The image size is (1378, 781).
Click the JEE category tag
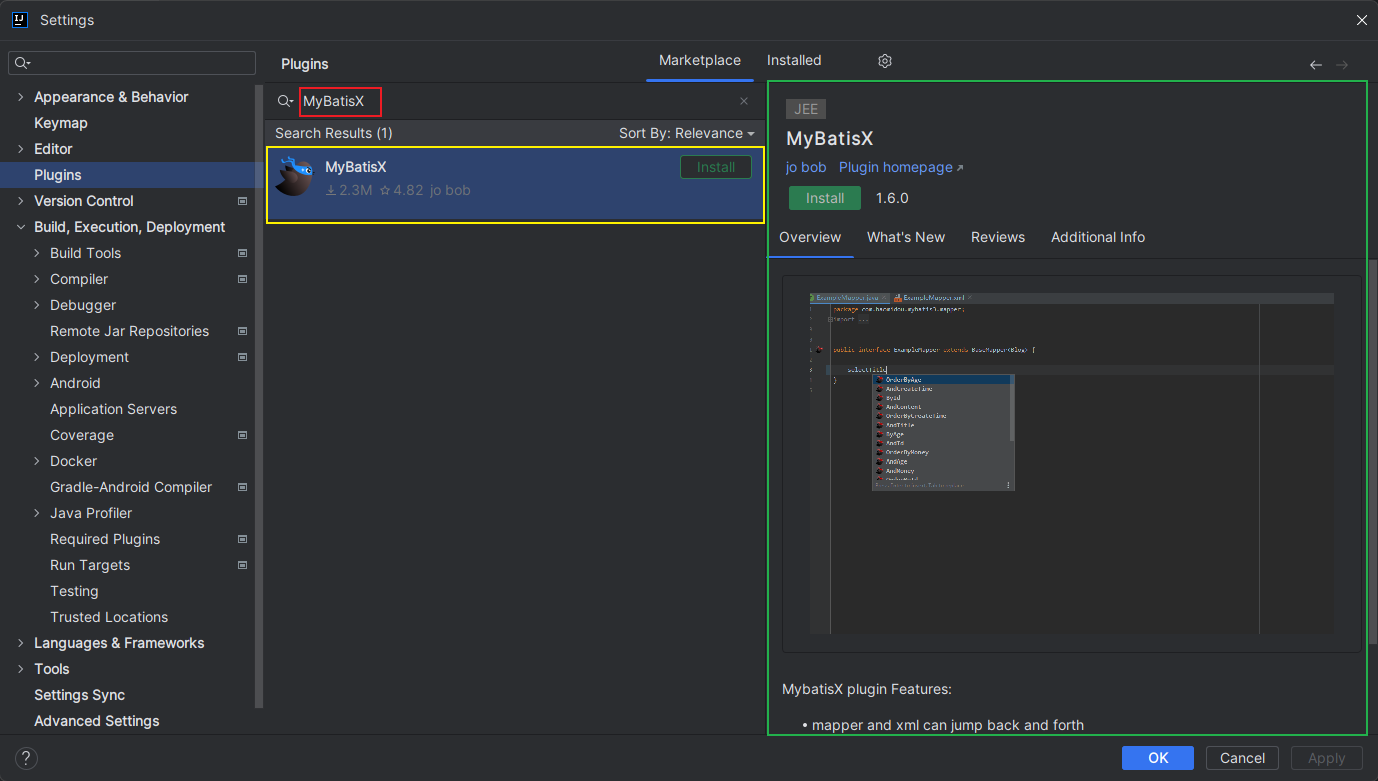point(806,109)
